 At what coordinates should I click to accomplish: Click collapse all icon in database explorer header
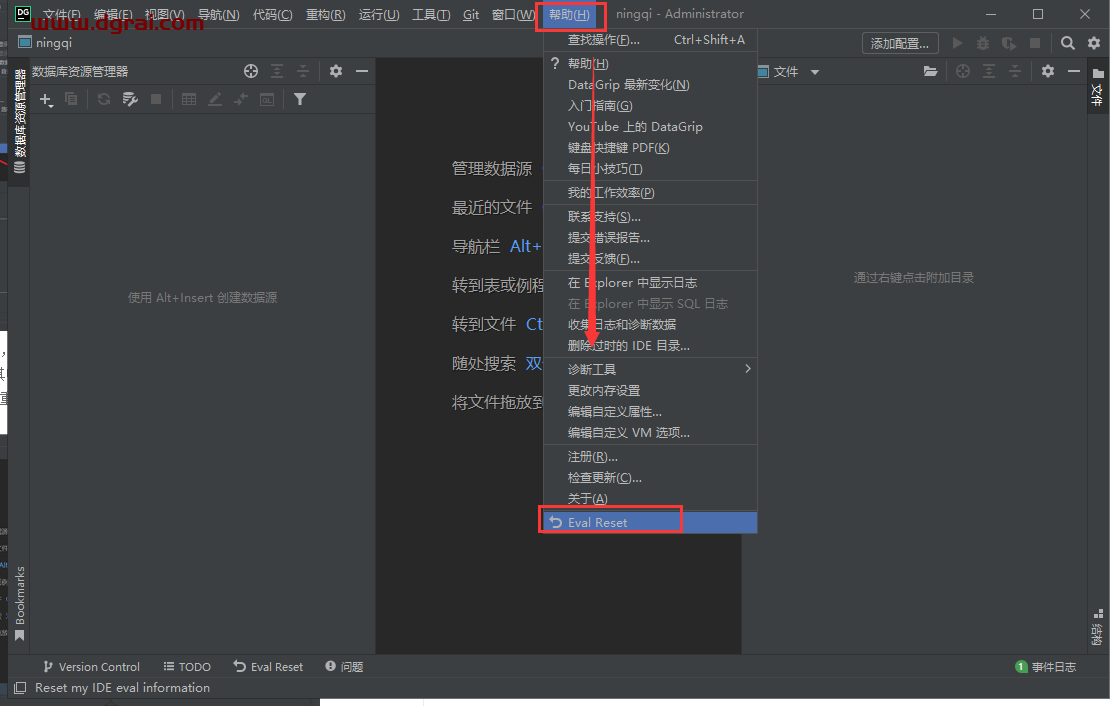tap(303, 71)
